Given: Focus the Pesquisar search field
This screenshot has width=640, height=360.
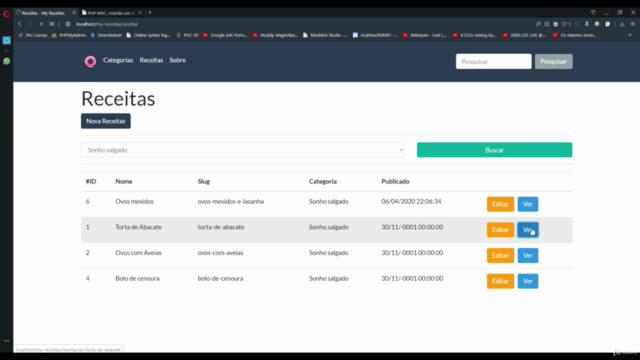Looking at the screenshot, I should [x=493, y=61].
